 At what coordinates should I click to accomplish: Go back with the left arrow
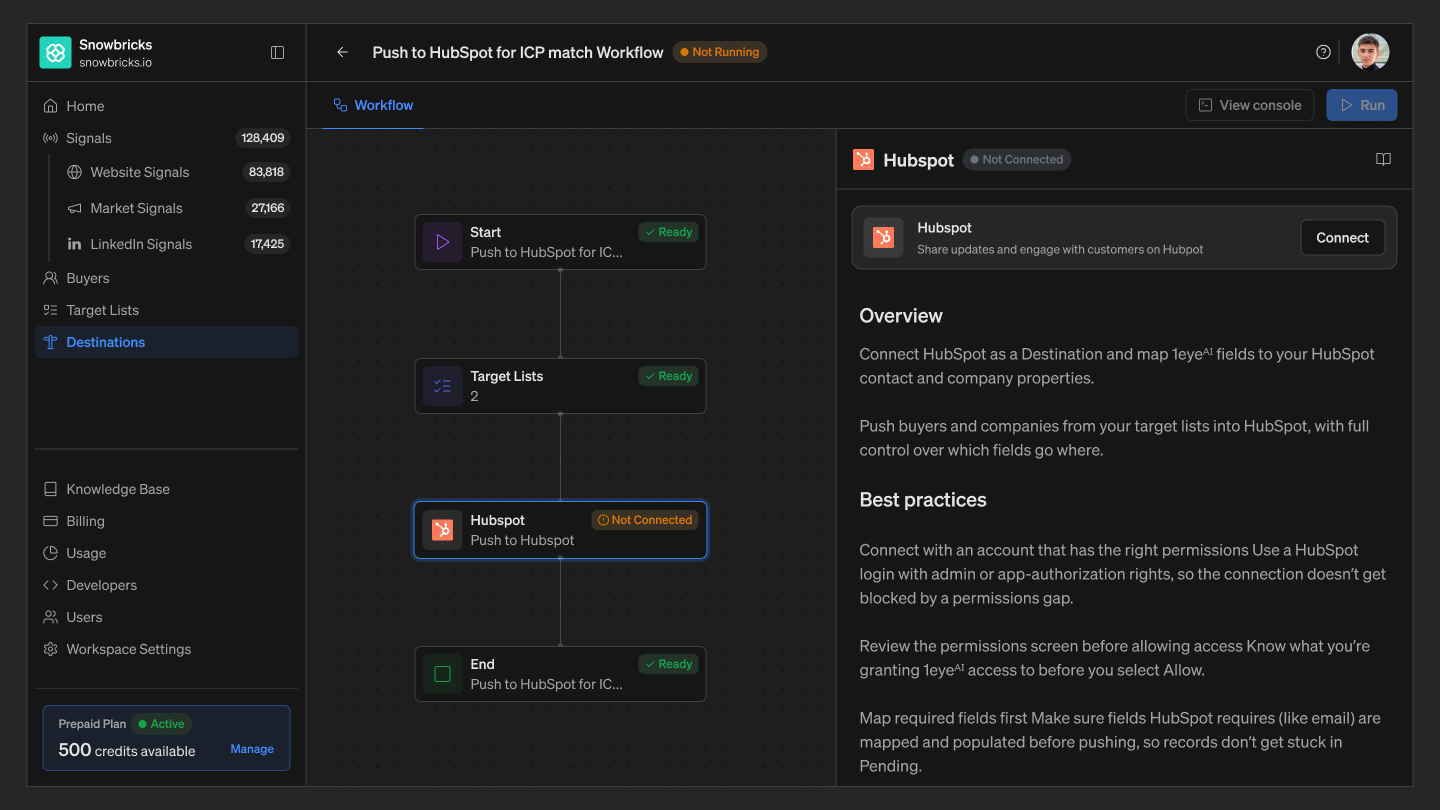click(x=342, y=52)
